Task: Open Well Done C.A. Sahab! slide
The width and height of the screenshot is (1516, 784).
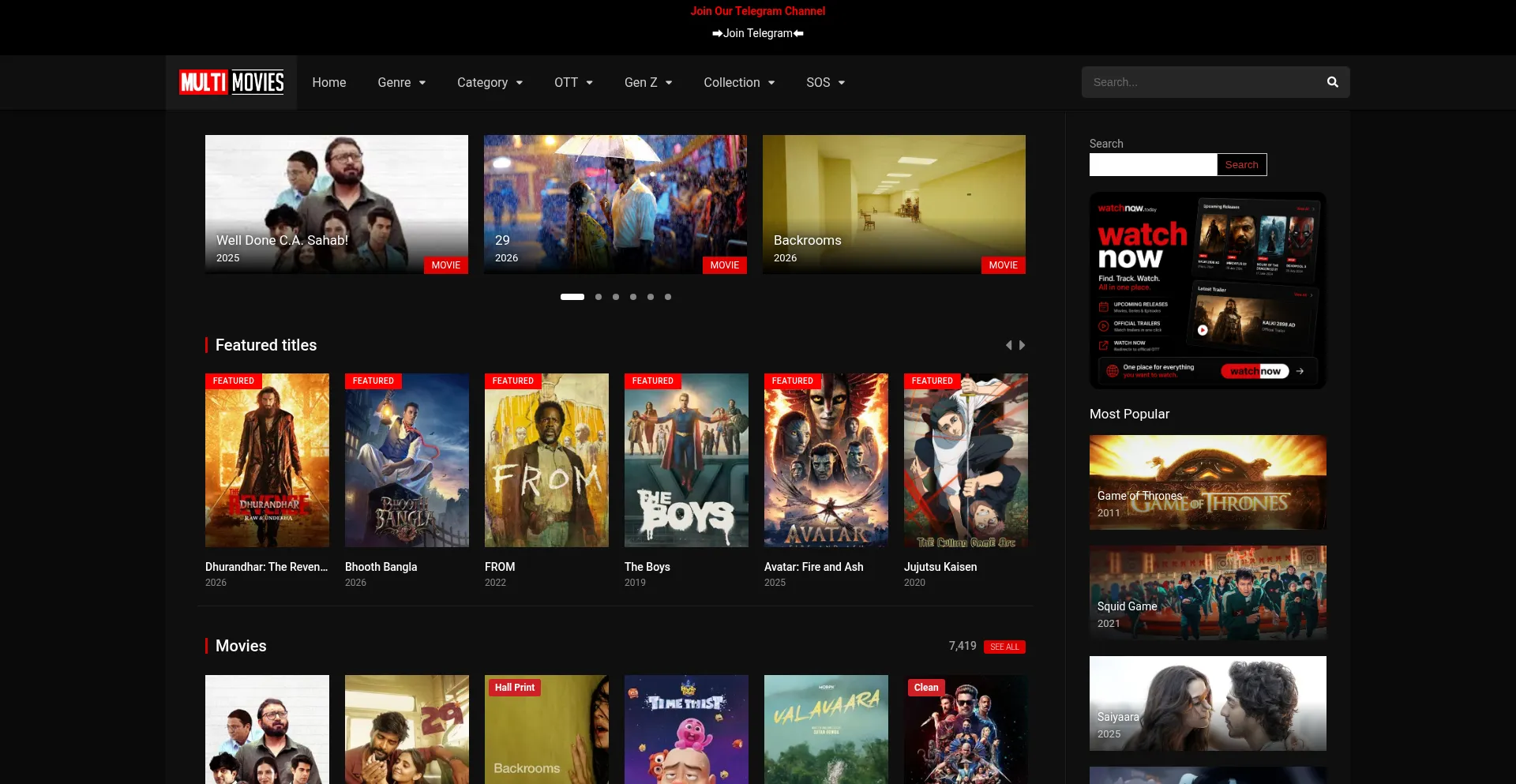Action: (x=336, y=204)
